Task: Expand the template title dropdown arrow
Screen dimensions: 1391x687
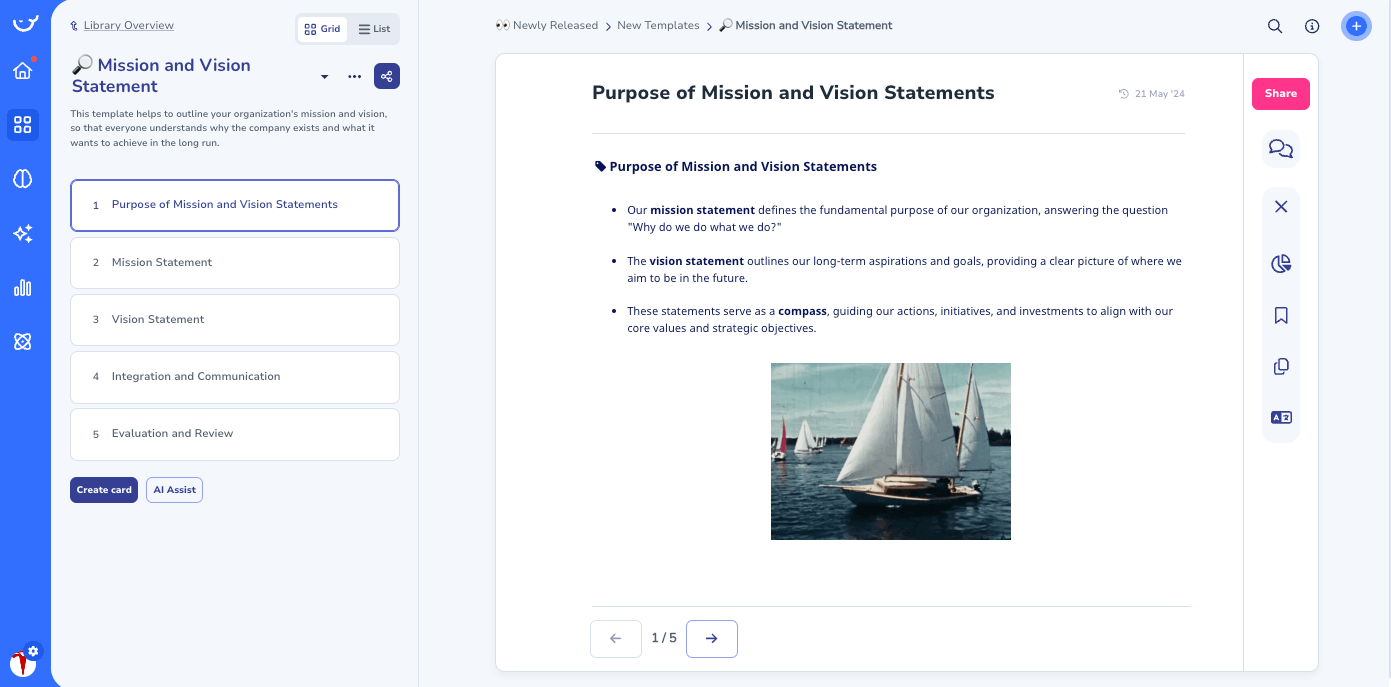Action: point(324,76)
